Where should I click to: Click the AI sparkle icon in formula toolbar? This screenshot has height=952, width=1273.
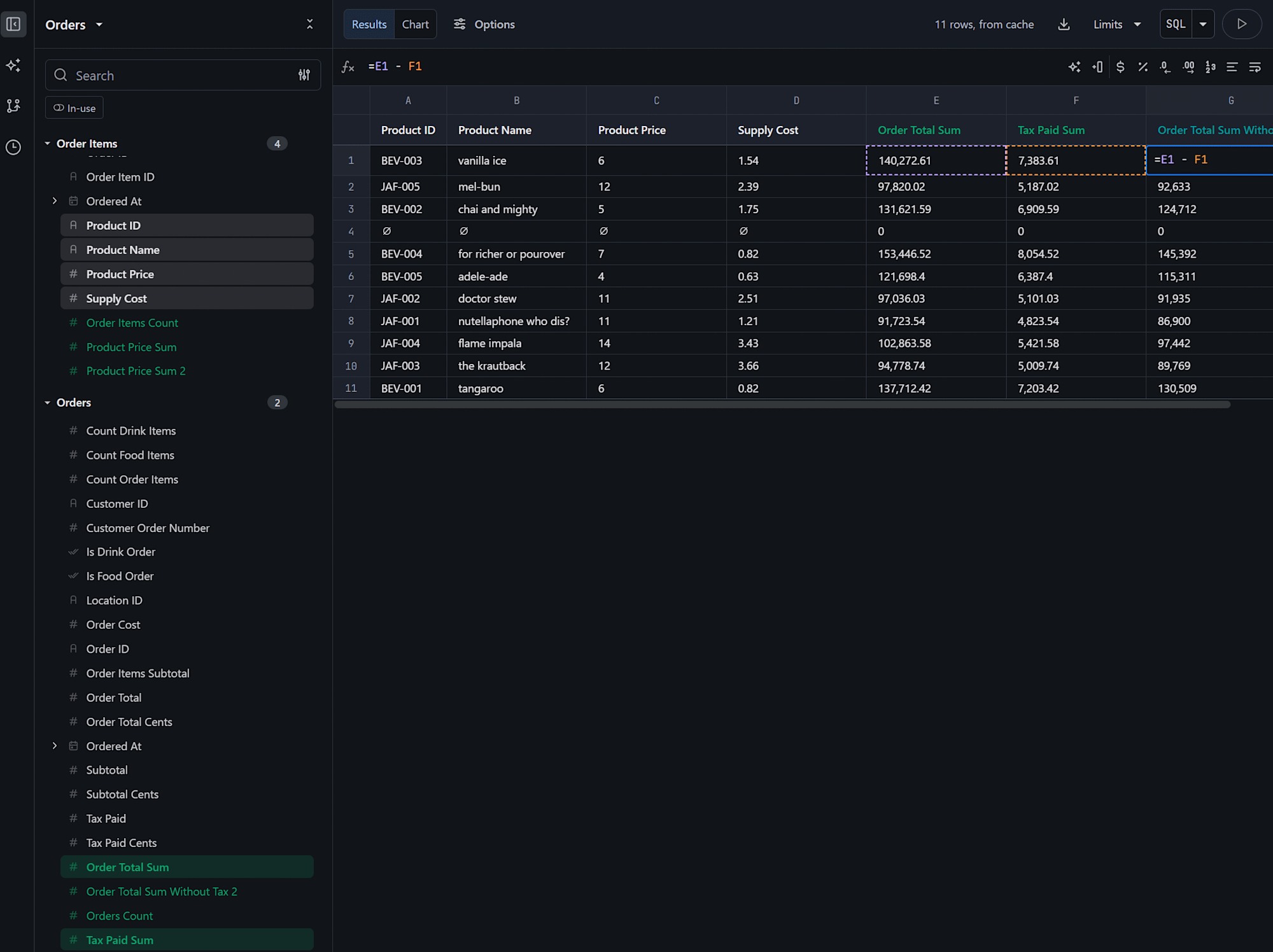1074,67
